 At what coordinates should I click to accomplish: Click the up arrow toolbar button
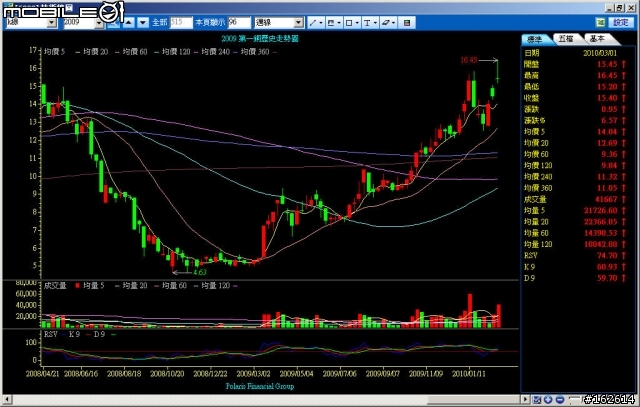(x=128, y=22)
